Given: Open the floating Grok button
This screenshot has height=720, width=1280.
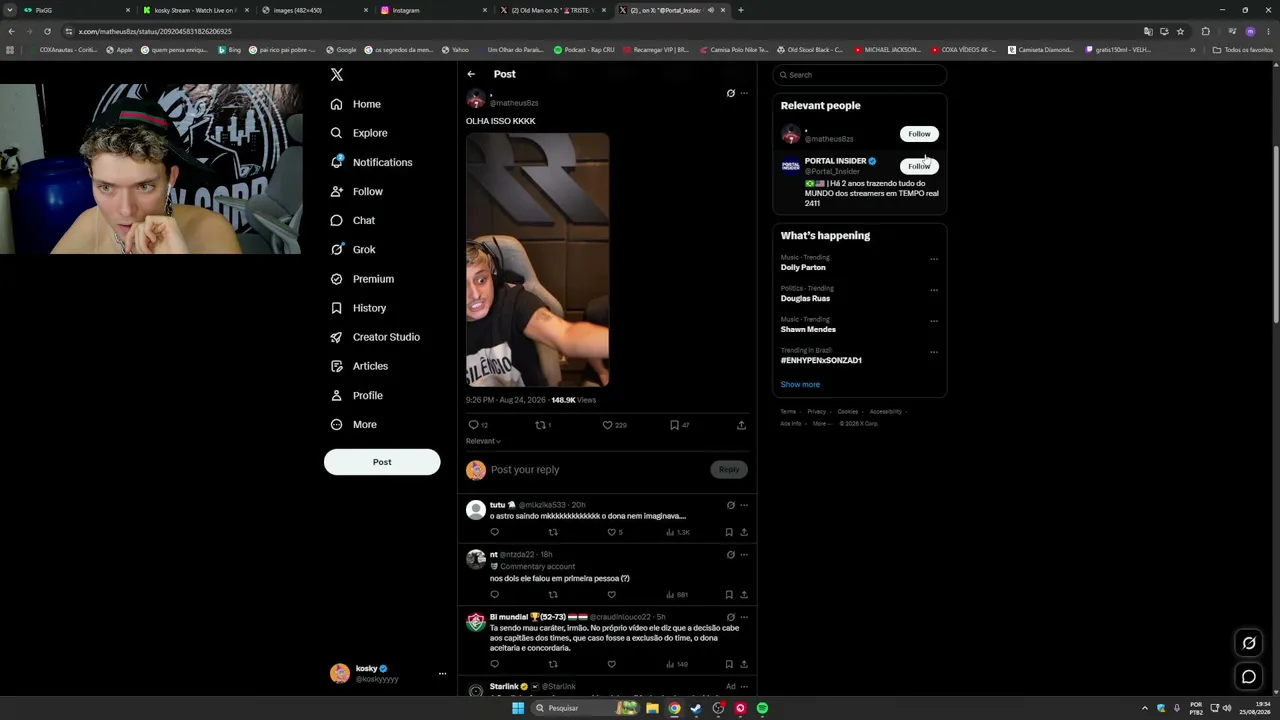Looking at the screenshot, I should click(x=1249, y=643).
